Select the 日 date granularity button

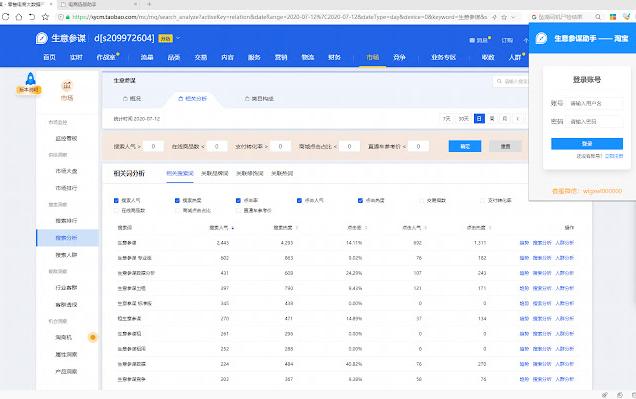tap(479, 119)
